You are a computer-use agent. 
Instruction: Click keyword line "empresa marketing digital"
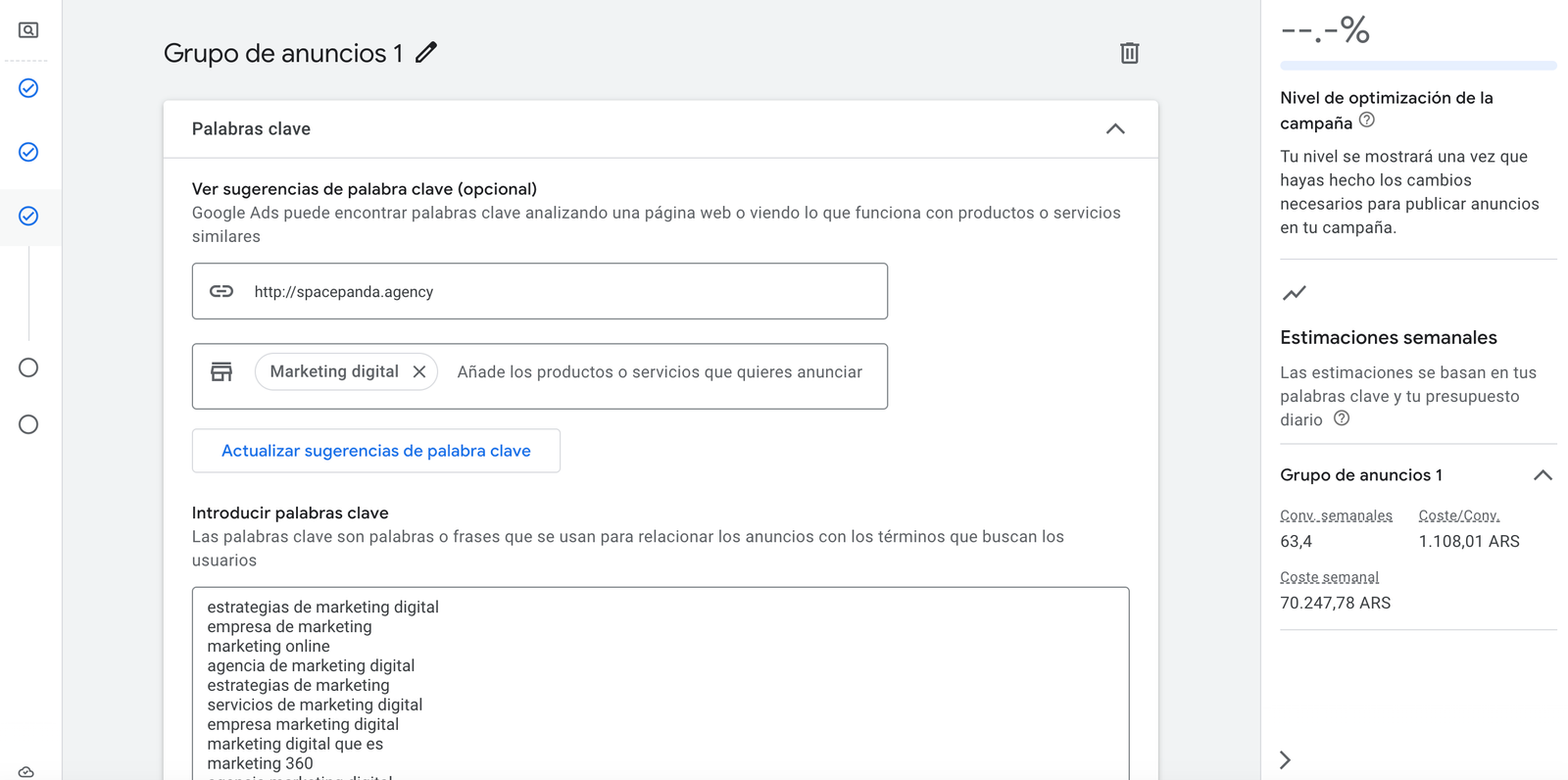(303, 725)
